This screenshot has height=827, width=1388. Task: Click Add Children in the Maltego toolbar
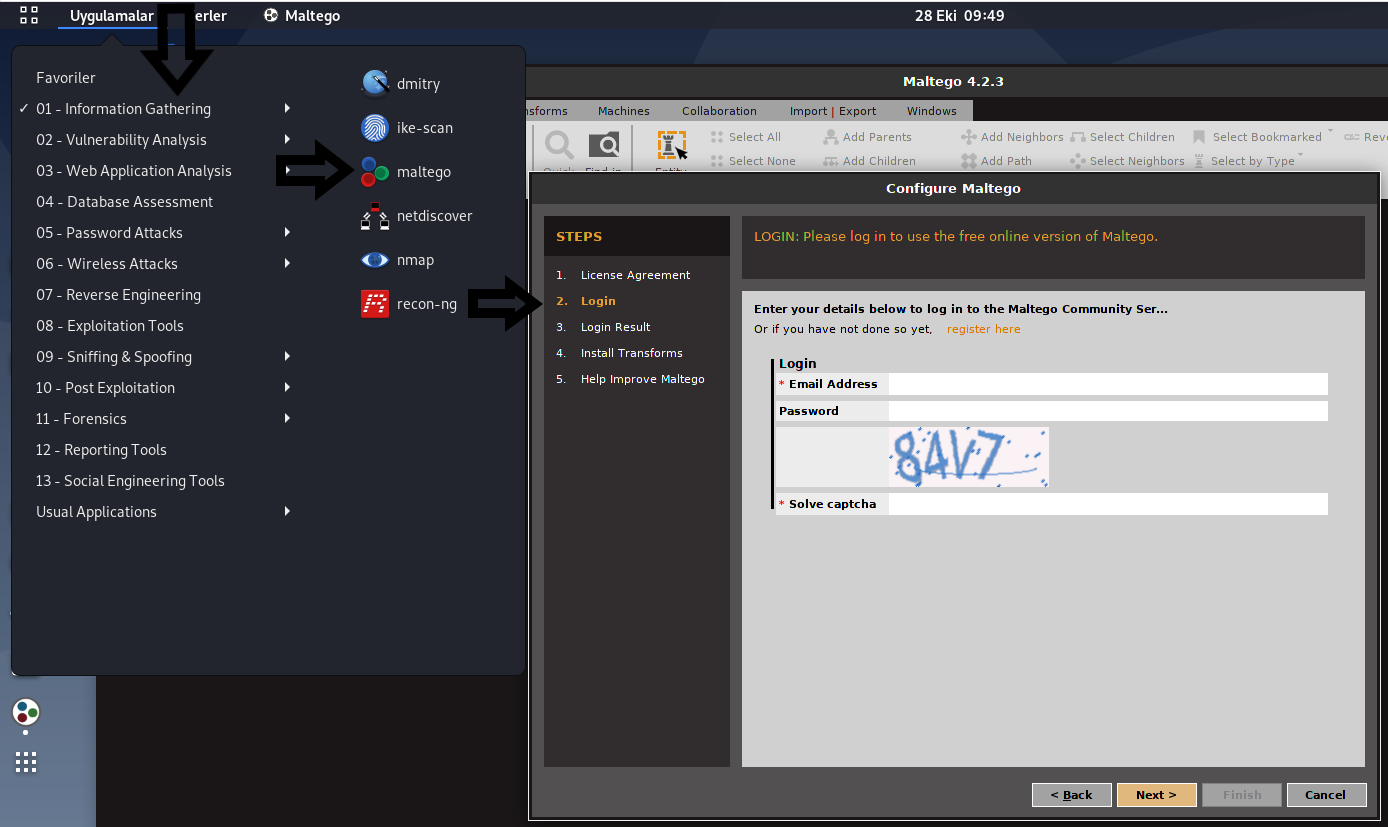pyautogui.click(x=869, y=161)
